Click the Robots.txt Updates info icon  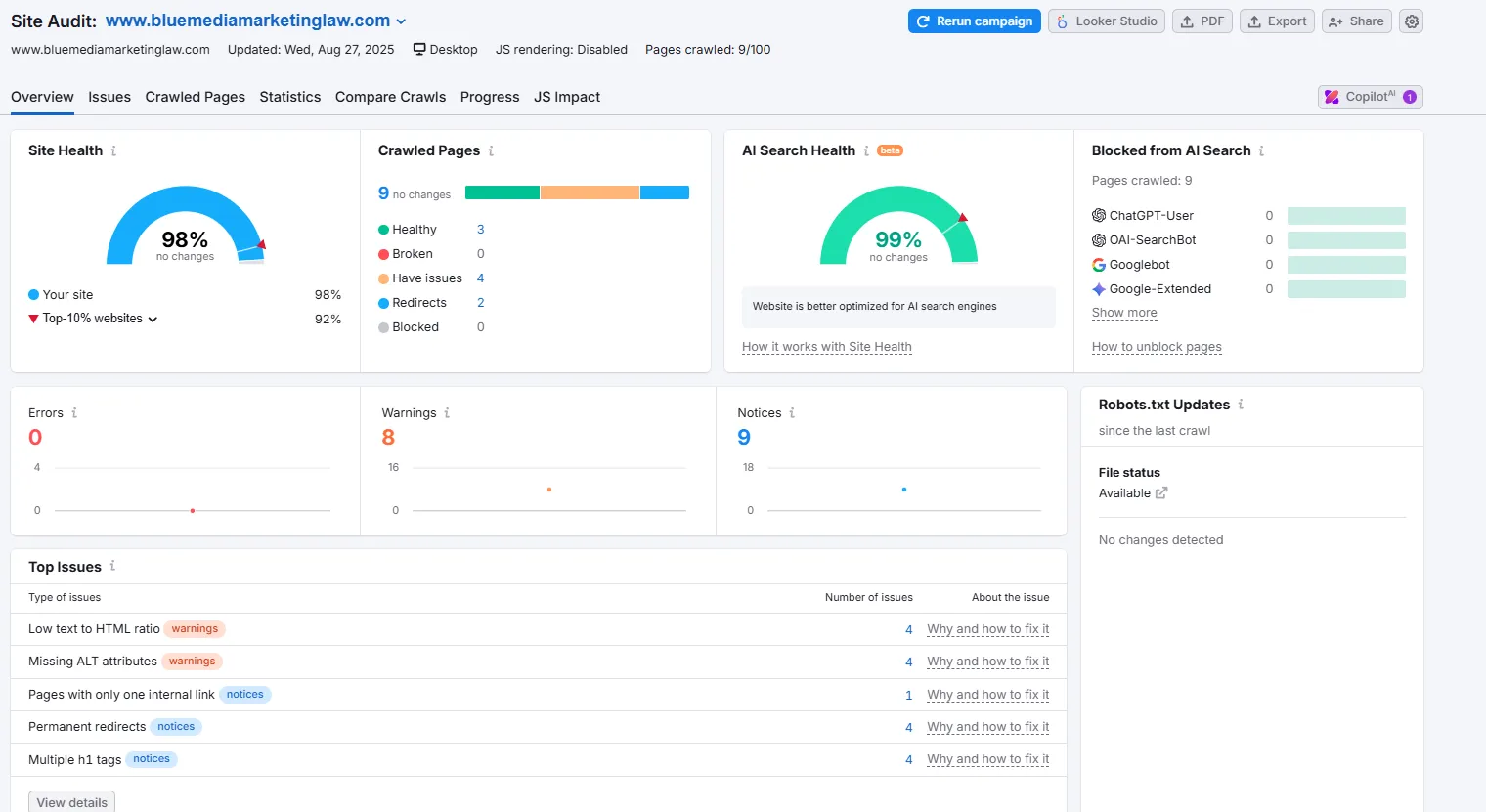pyautogui.click(x=1241, y=405)
